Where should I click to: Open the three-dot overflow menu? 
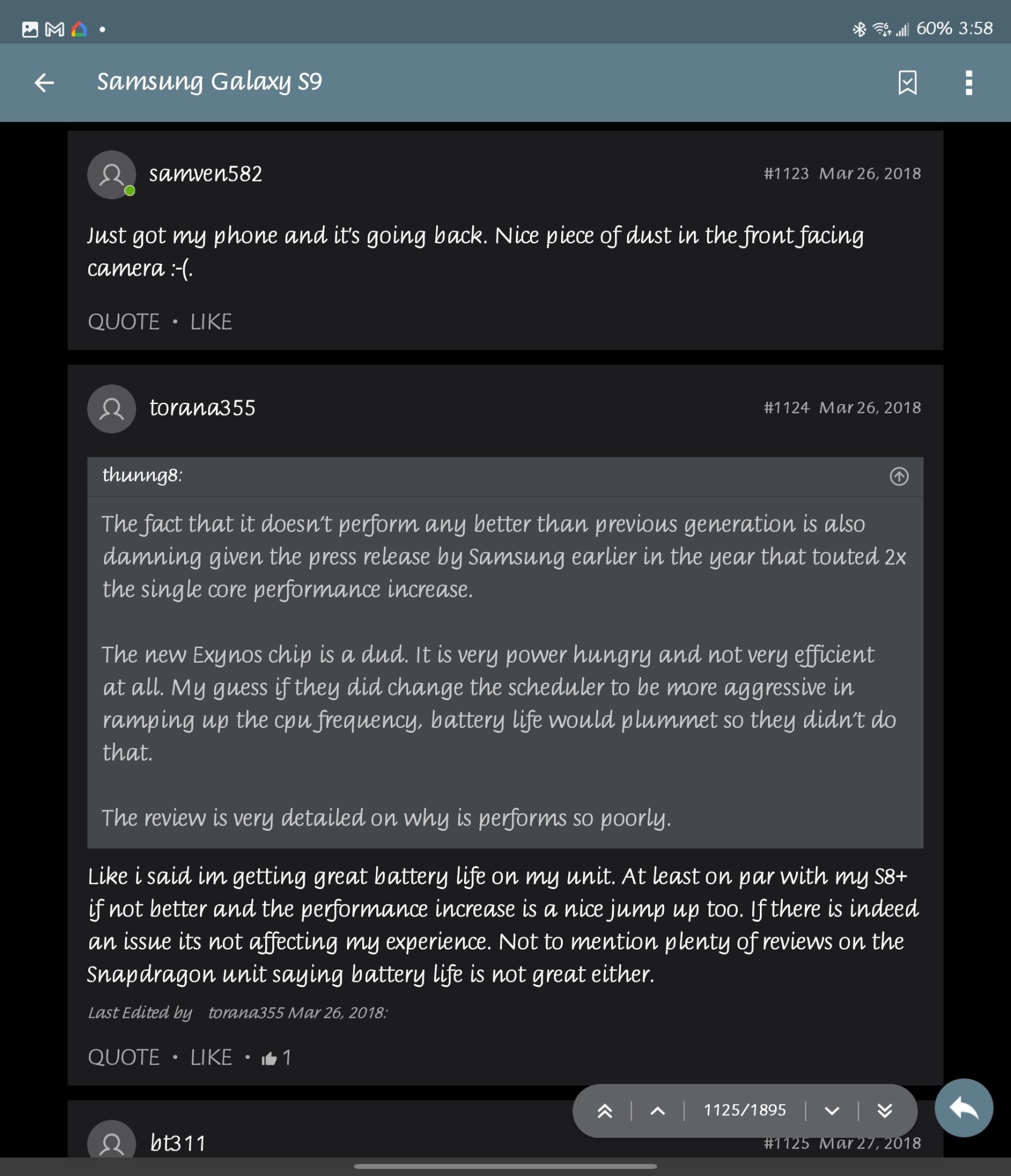pyautogui.click(x=968, y=83)
